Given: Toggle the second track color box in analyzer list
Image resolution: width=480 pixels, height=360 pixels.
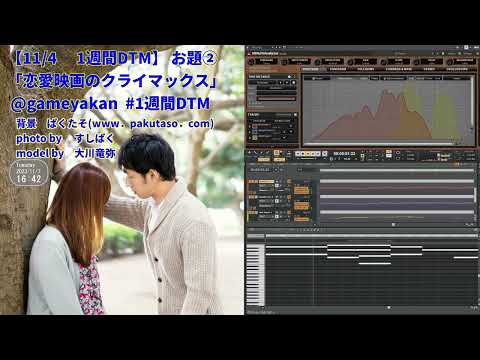Looking at the screenshot, I should click(x=255, y=132).
